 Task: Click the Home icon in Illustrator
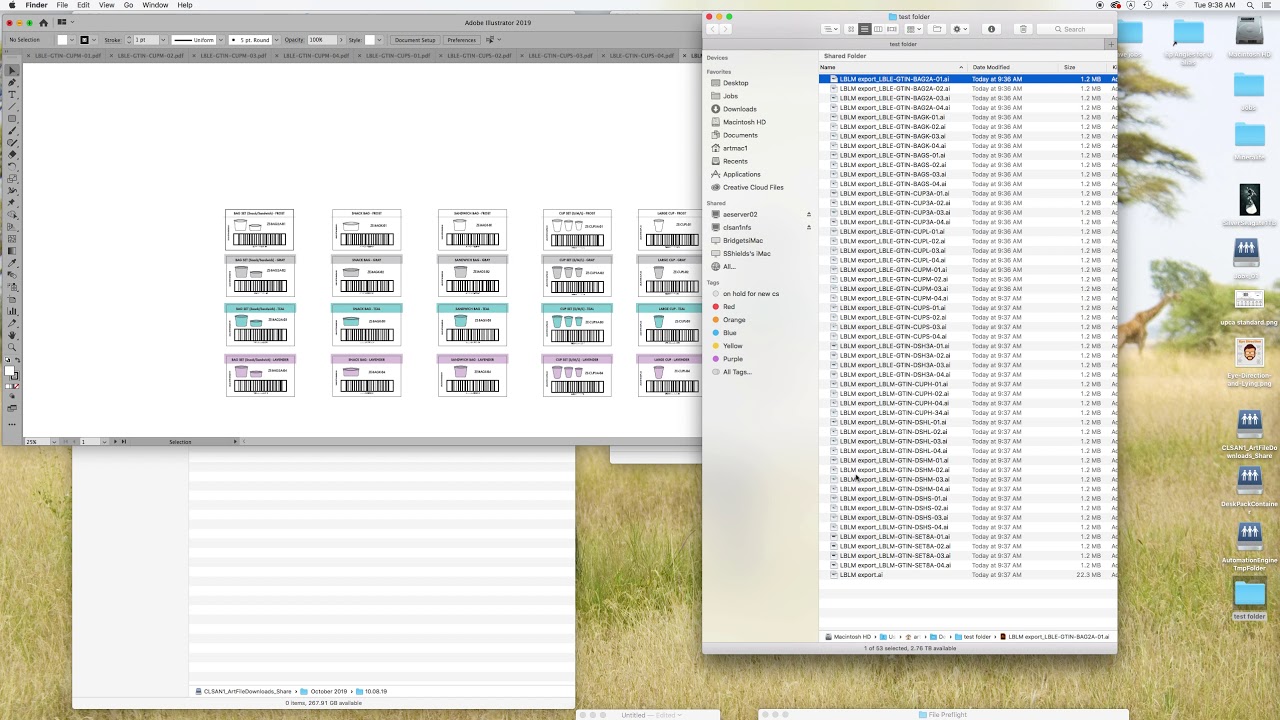pyautogui.click(x=43, y=22)
